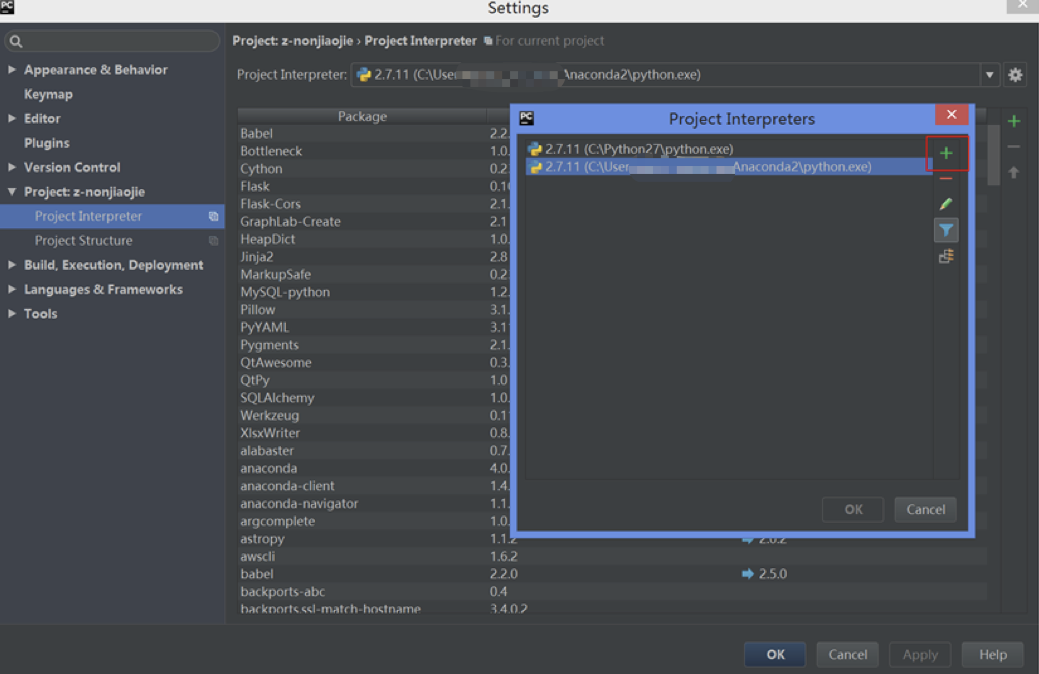Toggle the blue filter icon in Project Interpreters
The height and width of the screenshot is (674, 1039).
click(x=946, y=230)
